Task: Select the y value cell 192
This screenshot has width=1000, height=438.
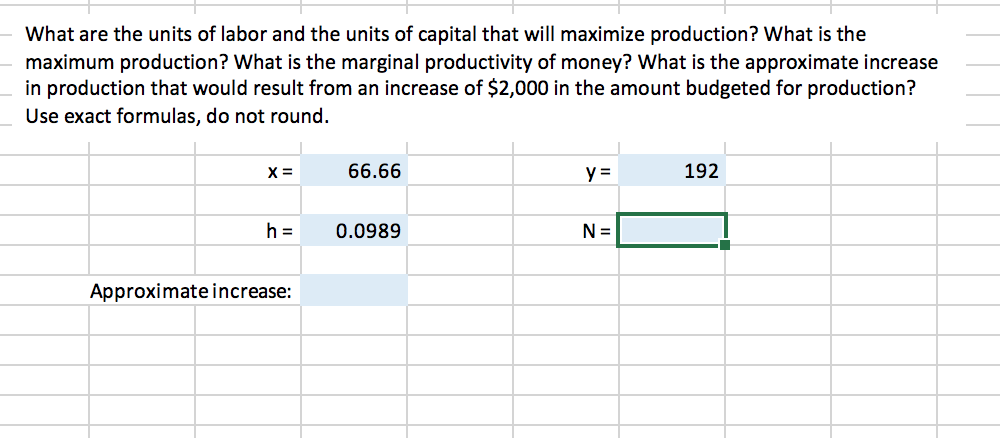Action: click(x=671, y=170)
